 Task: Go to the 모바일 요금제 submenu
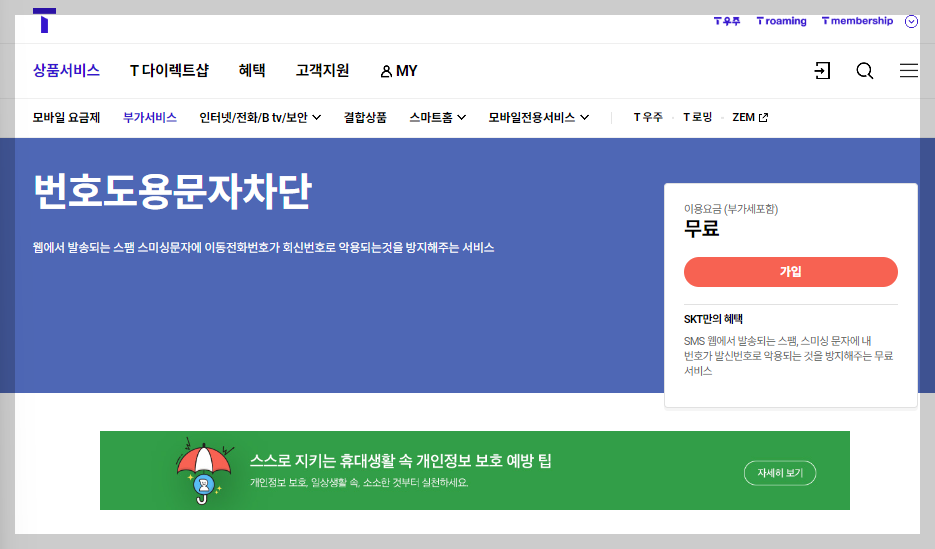[66, 117]
